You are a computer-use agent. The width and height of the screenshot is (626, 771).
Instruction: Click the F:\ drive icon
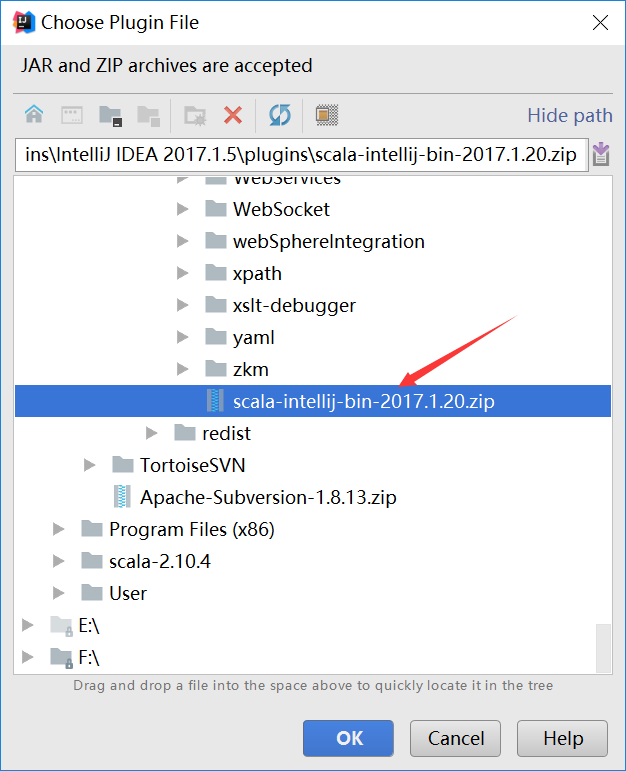[61, 657]
